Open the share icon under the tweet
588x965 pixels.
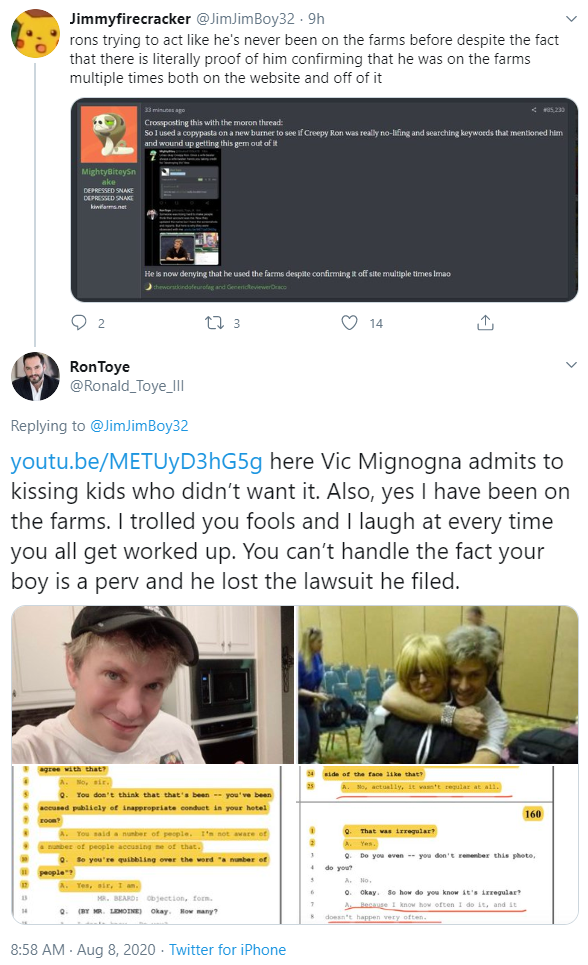click(485, 322)
